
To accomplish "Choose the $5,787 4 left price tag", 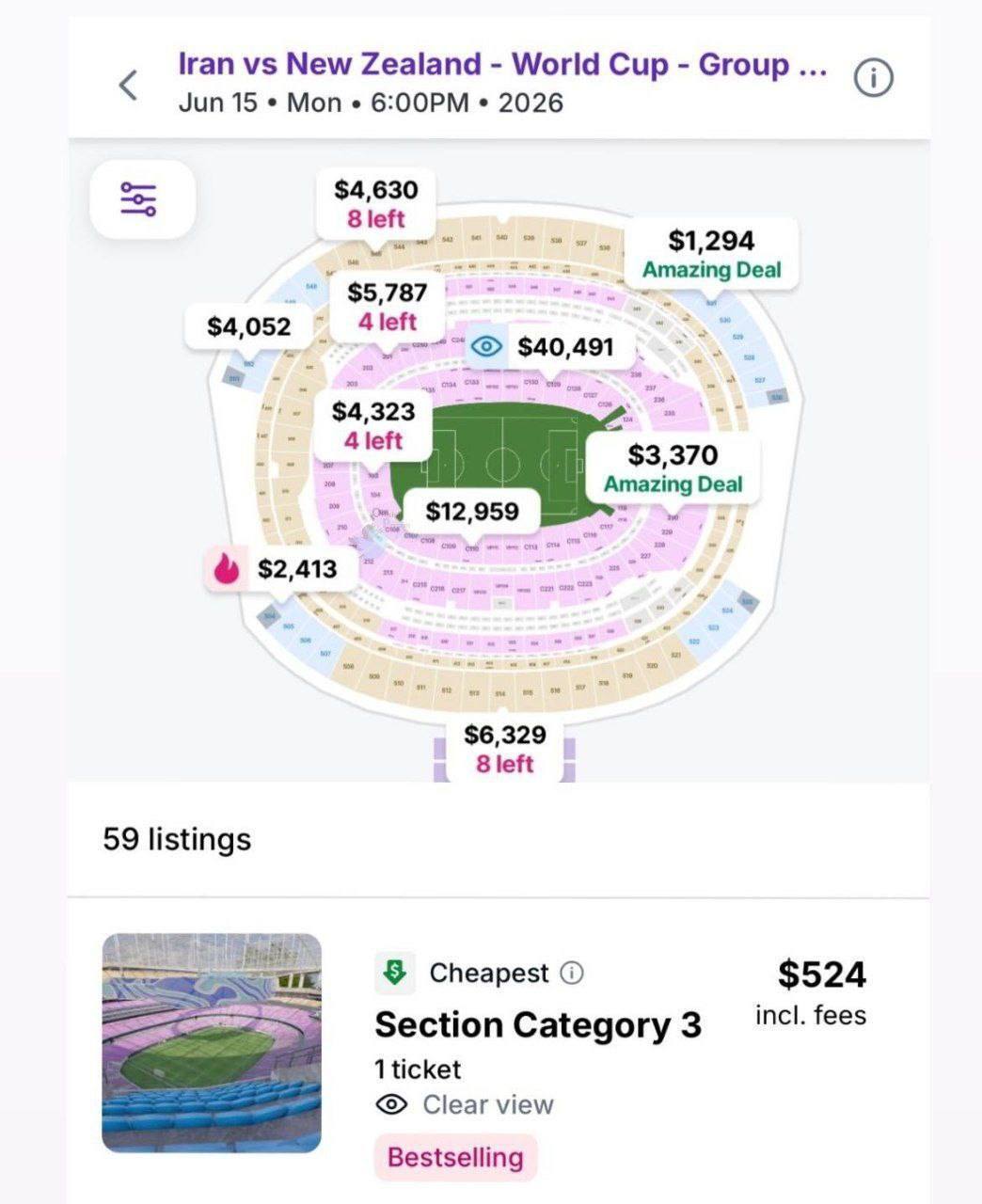I will 388,307.
